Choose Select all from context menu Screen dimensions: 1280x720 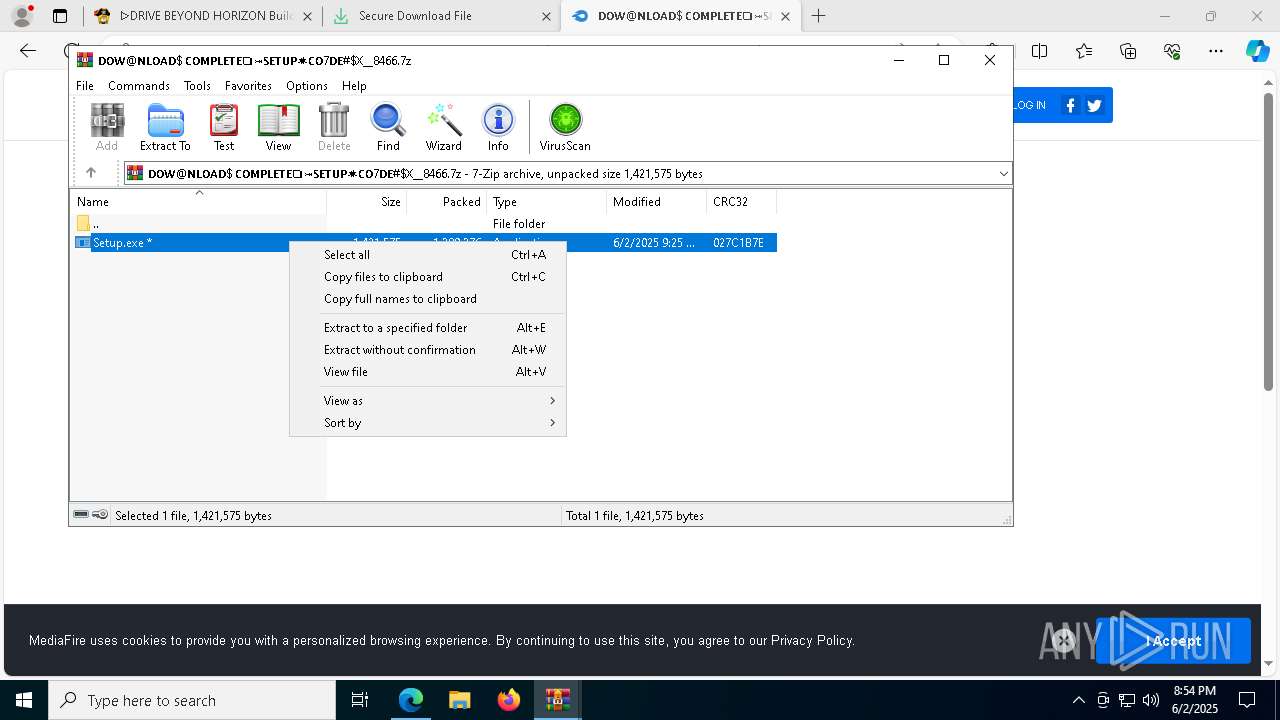(428, 255)
